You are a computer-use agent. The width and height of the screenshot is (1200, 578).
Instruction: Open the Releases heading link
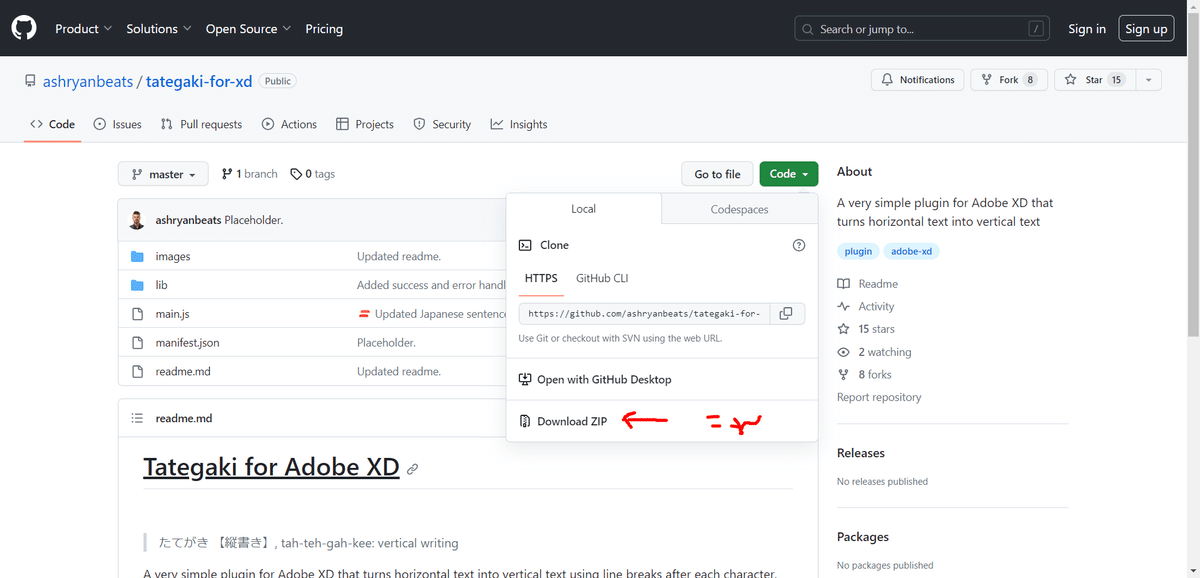coord(861,453)
